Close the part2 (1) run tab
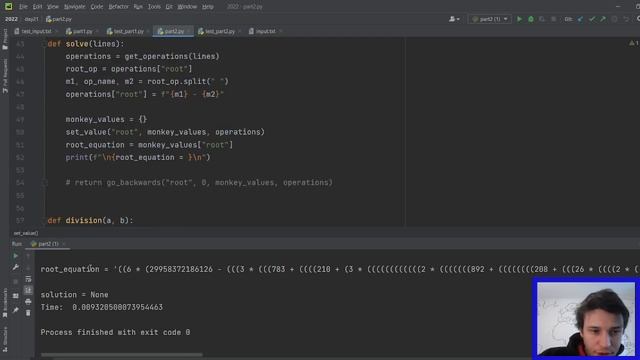Image resolution: width=640 pixels, height=360 pixels. (x=64, y=244)
